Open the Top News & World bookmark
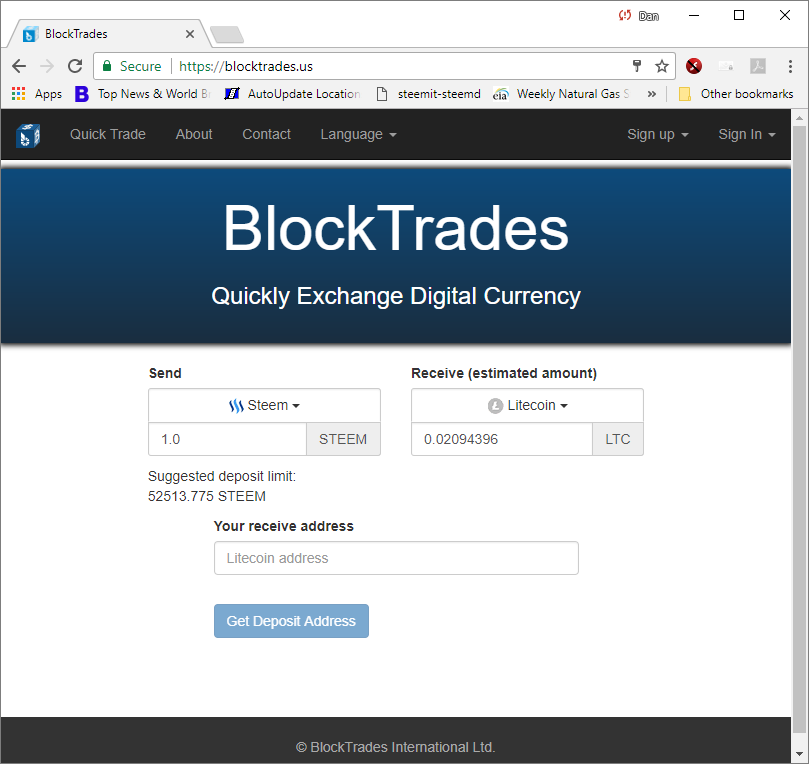This screenshot has height=764, width=809. [x=143, y=94]
